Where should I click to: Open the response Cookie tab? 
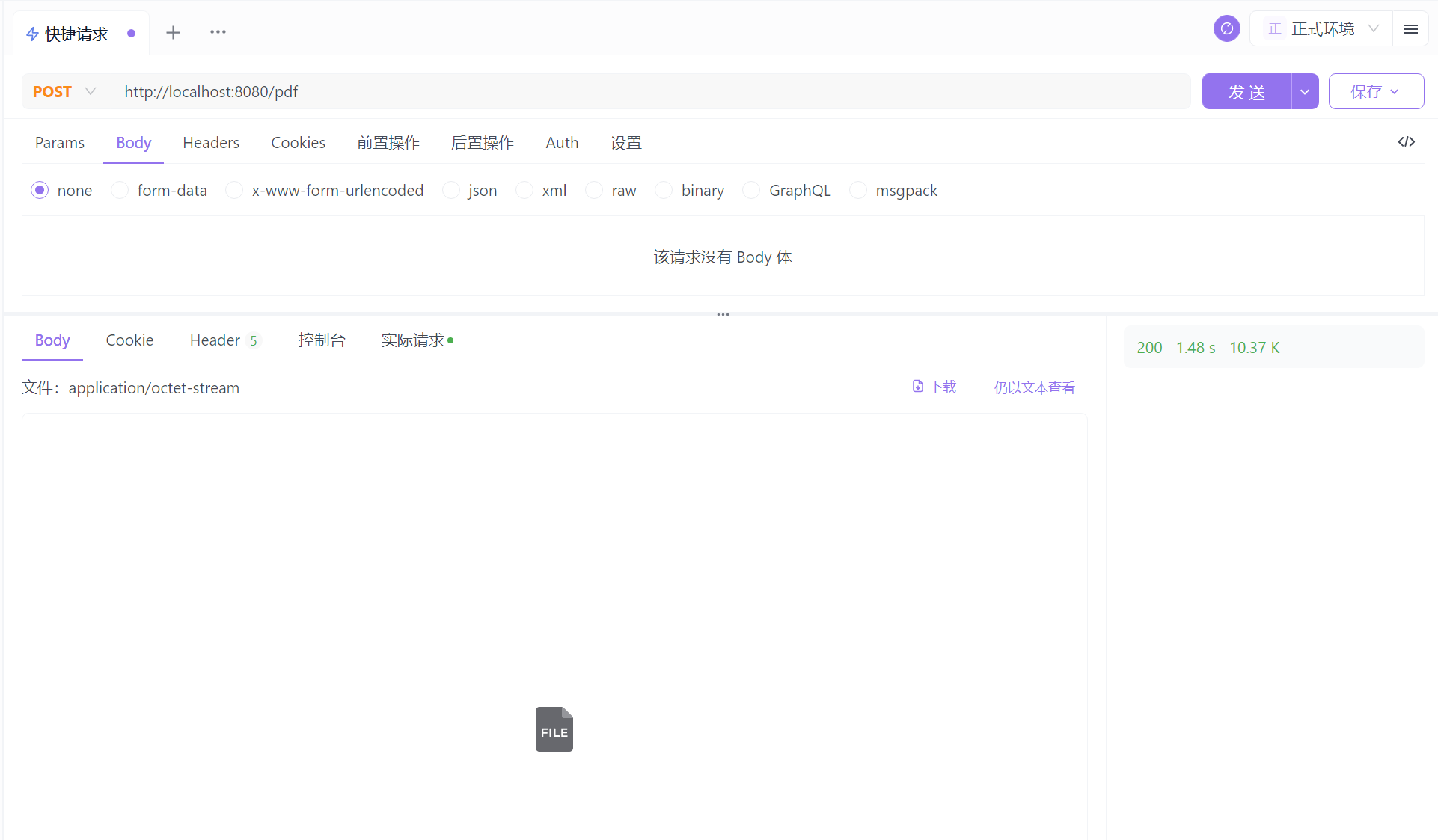click(129, 340)
